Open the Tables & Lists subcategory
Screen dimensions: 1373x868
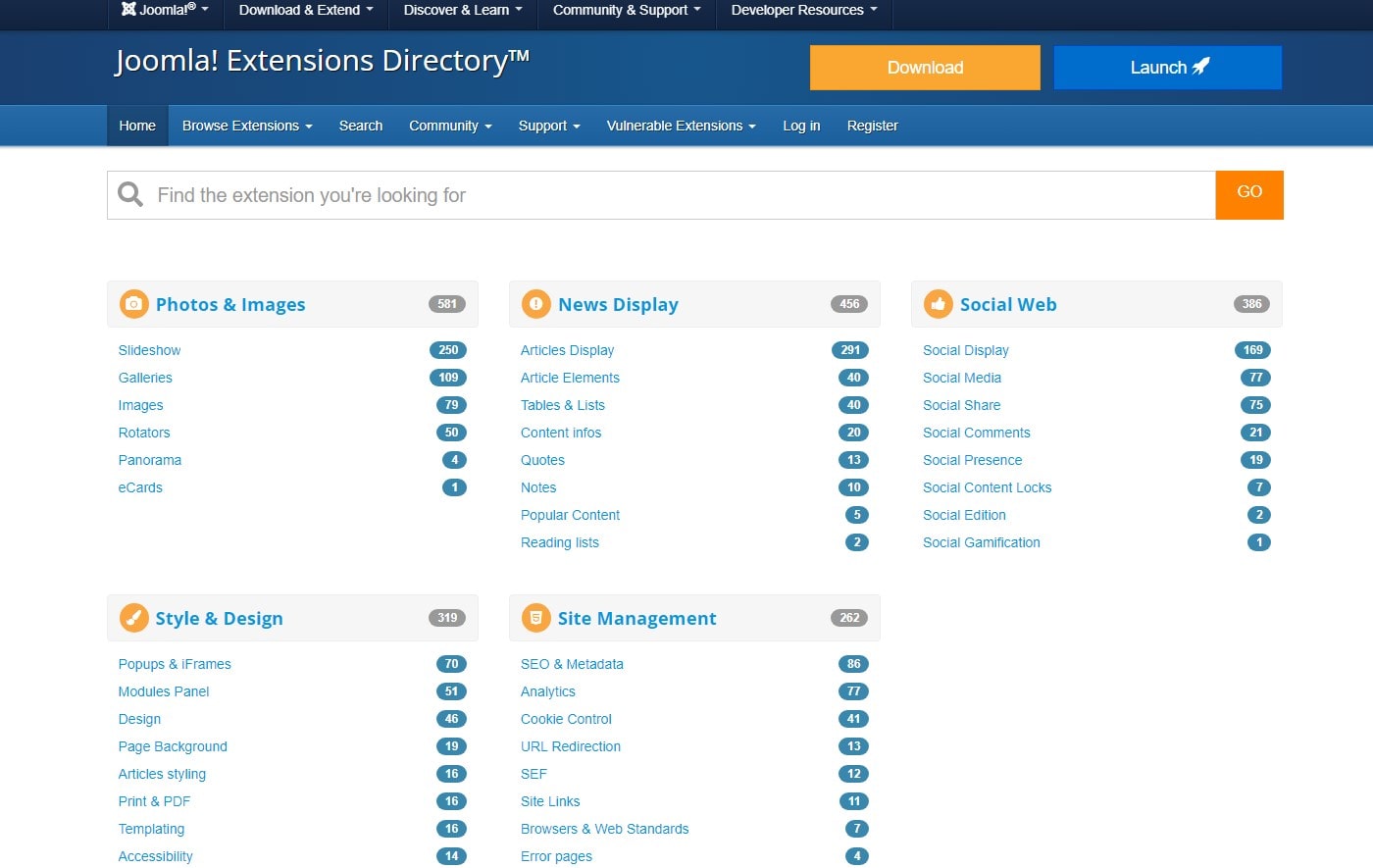[x=563, y=405]
